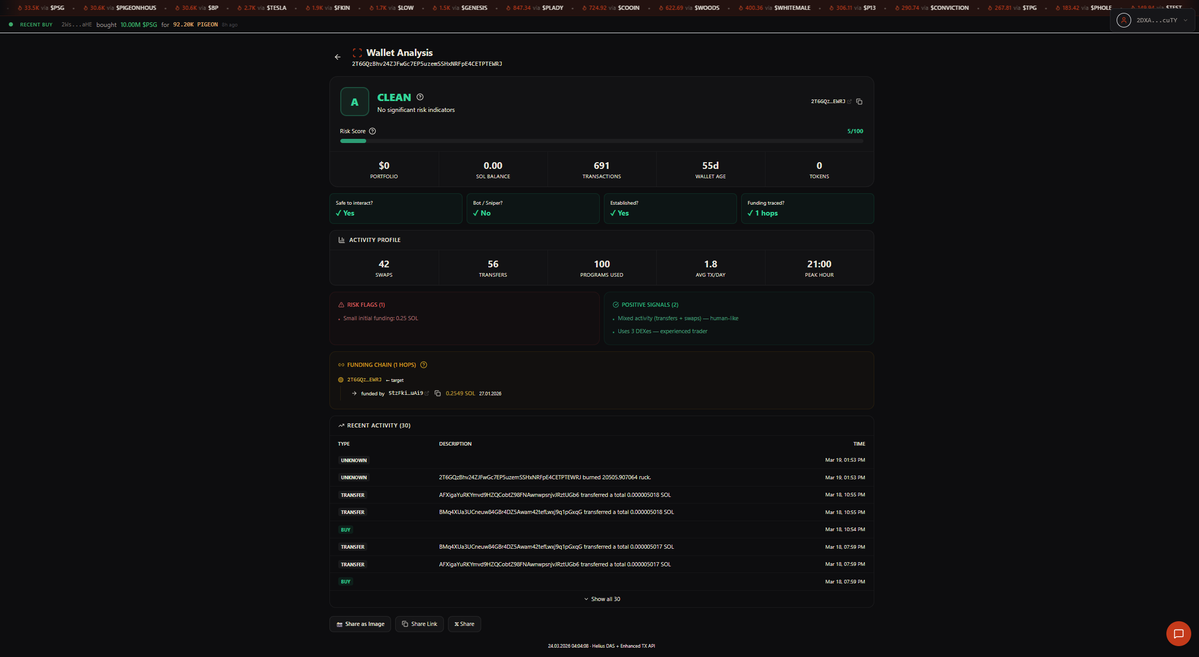Viewport: 1199px width, 657px height.
Task: Go back using the arrow beside Wallet Analysis
Action: tap(337, 57)
